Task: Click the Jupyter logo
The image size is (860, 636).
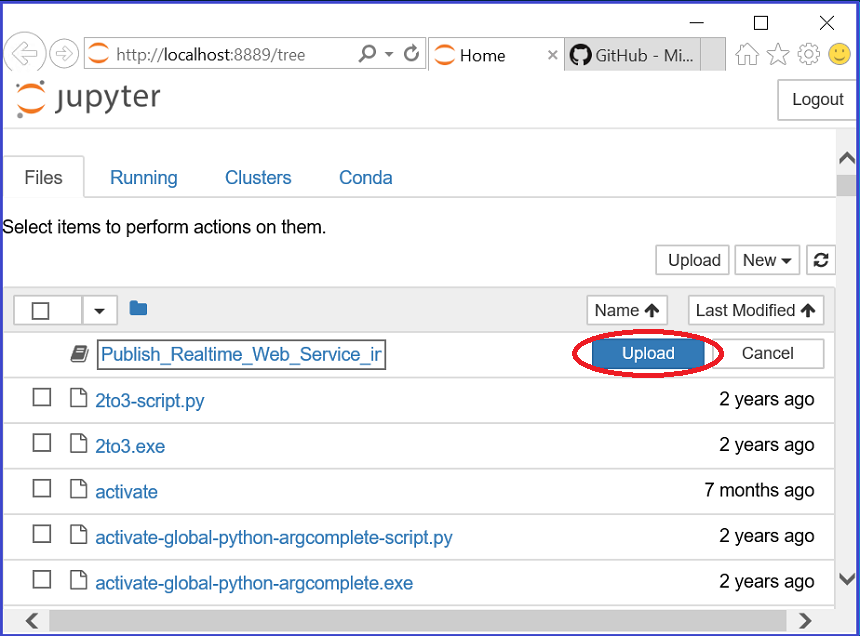Action: [88, 99]
